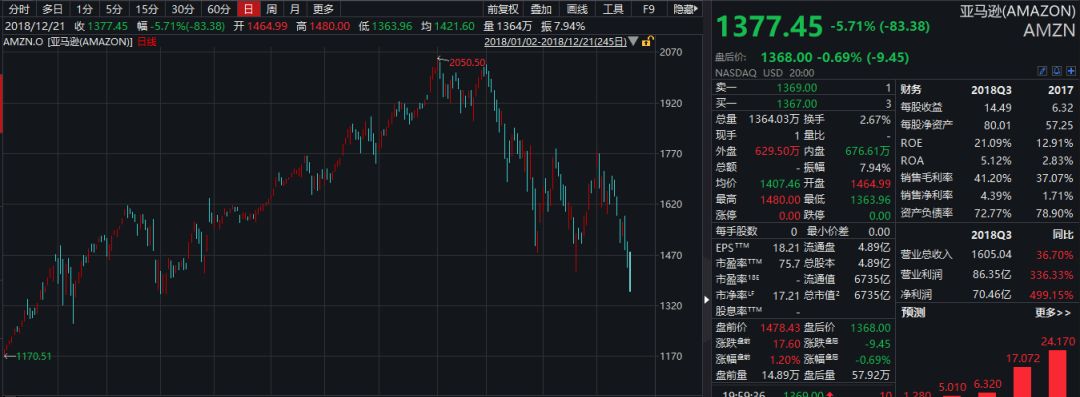Screen dimensions: 1080x397
Task: Click the F9 button
Action: click(648, 9)
